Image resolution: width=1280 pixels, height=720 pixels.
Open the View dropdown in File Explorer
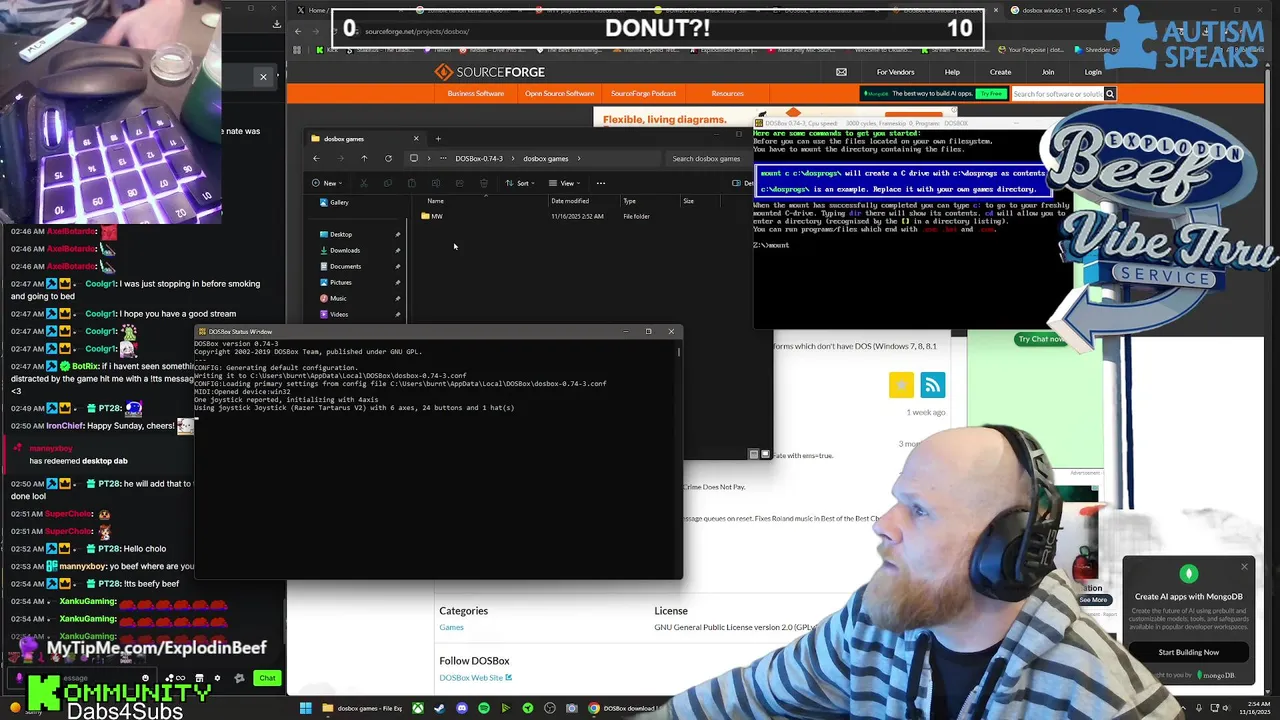tap(566, 183)
